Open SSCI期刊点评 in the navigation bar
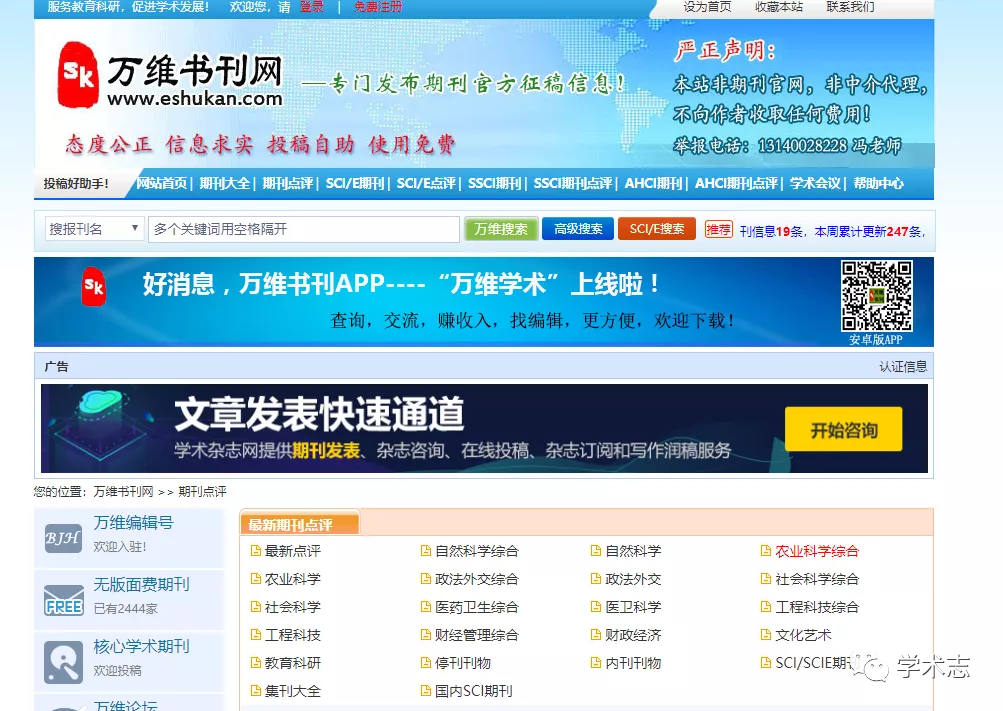Viewport: 1003px width, 711px height. (573, 184)
